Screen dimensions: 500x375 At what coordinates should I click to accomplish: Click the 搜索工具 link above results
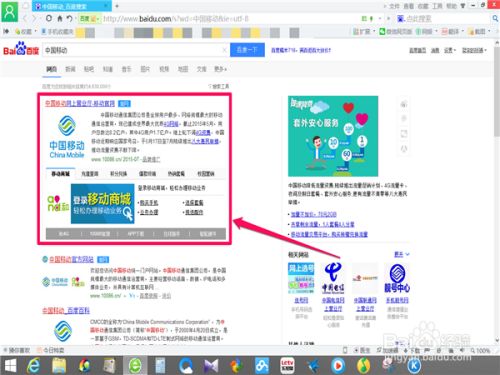pyautogui.click(x=219, y=86)
